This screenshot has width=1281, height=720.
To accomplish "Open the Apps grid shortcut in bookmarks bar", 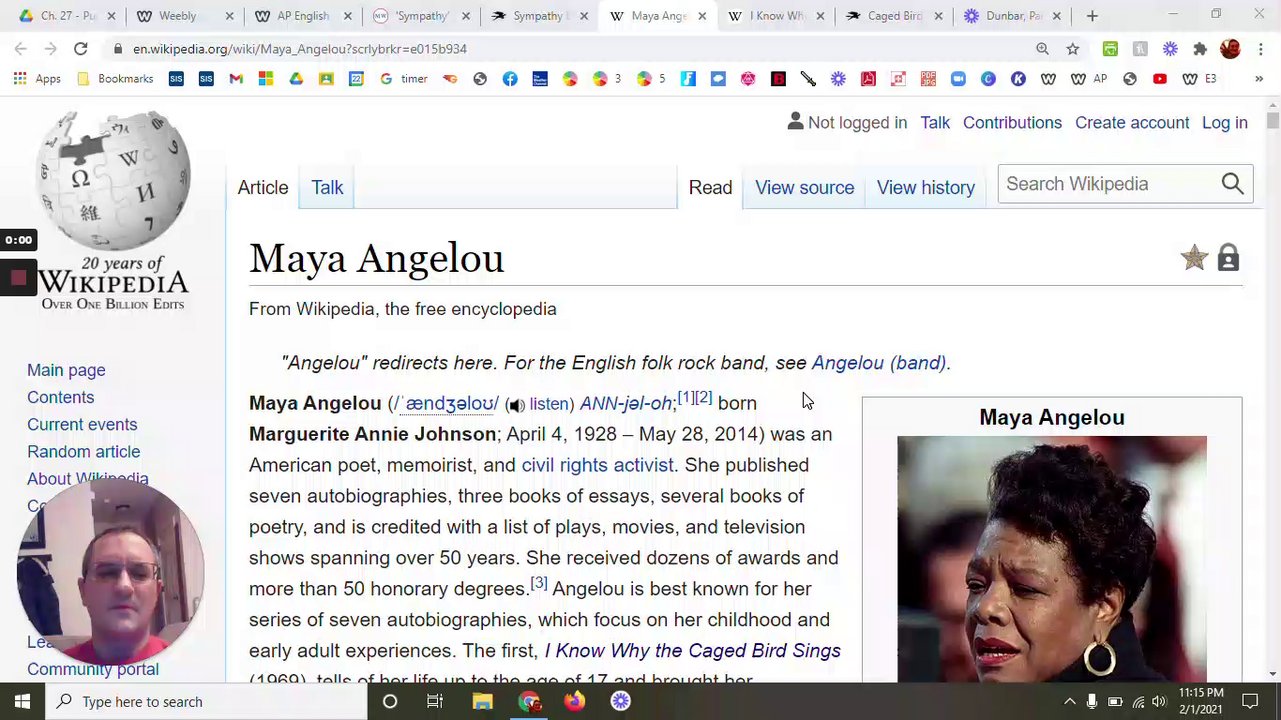I will tap(38, 79).
